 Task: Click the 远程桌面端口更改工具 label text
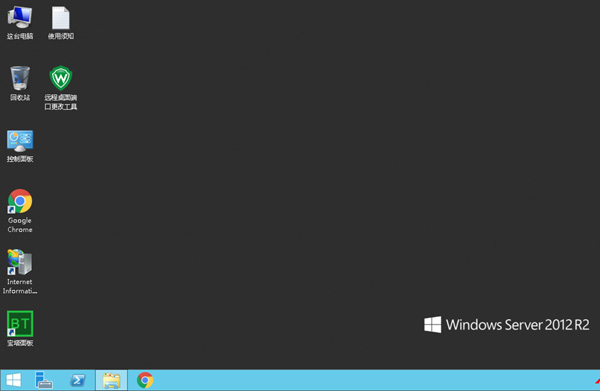tap(61, 102)
